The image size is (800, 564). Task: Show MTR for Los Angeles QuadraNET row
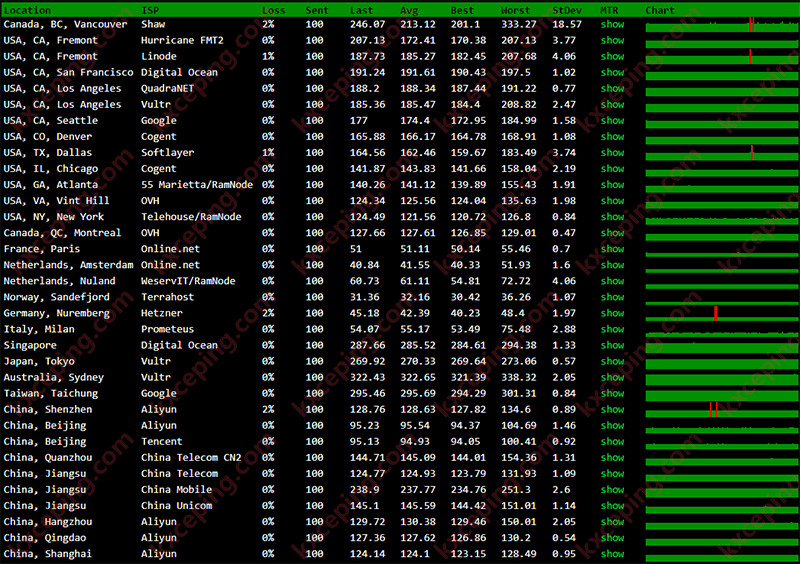(x=612, y=88)
